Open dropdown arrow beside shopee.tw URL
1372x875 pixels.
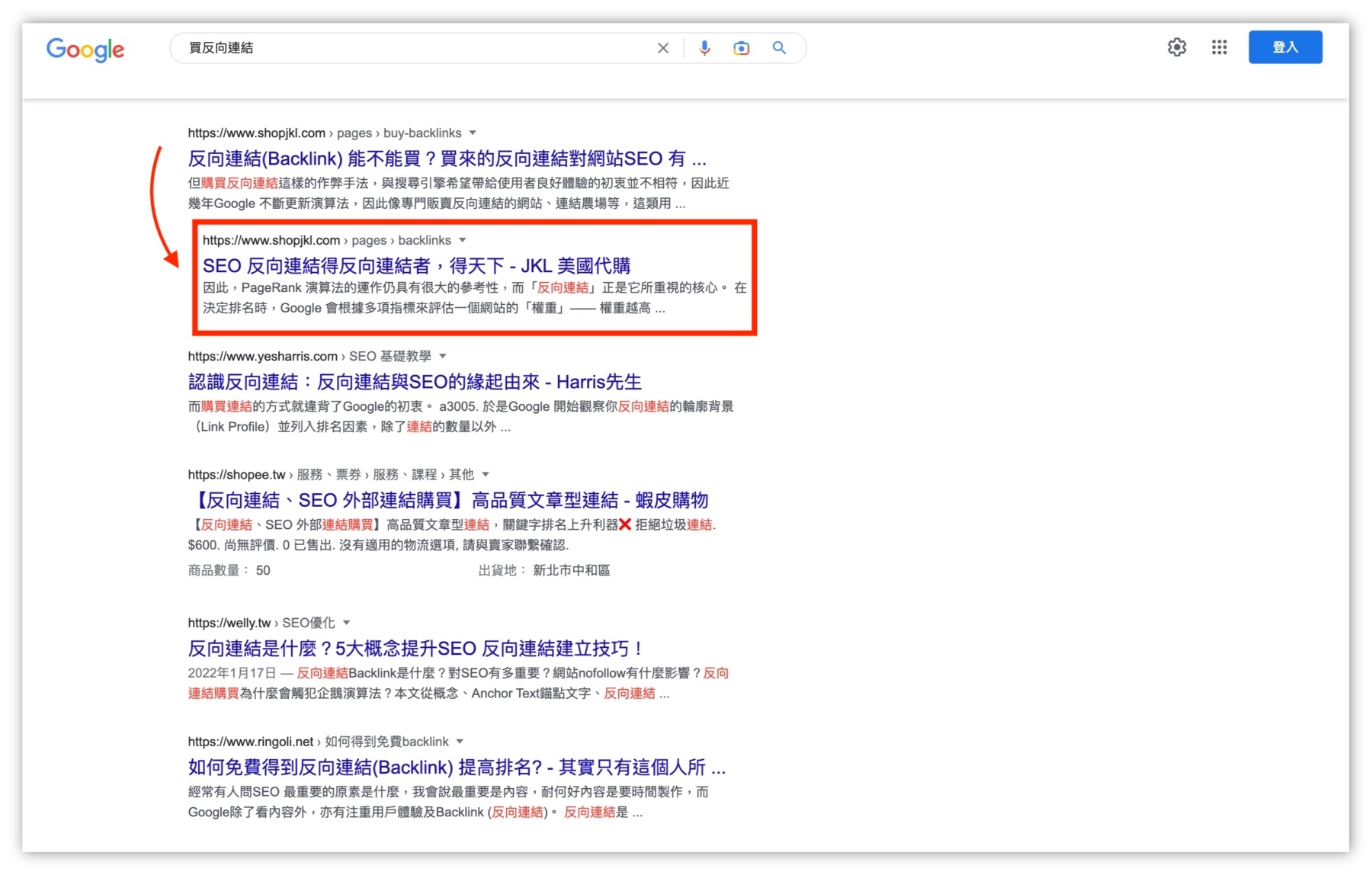486,474
